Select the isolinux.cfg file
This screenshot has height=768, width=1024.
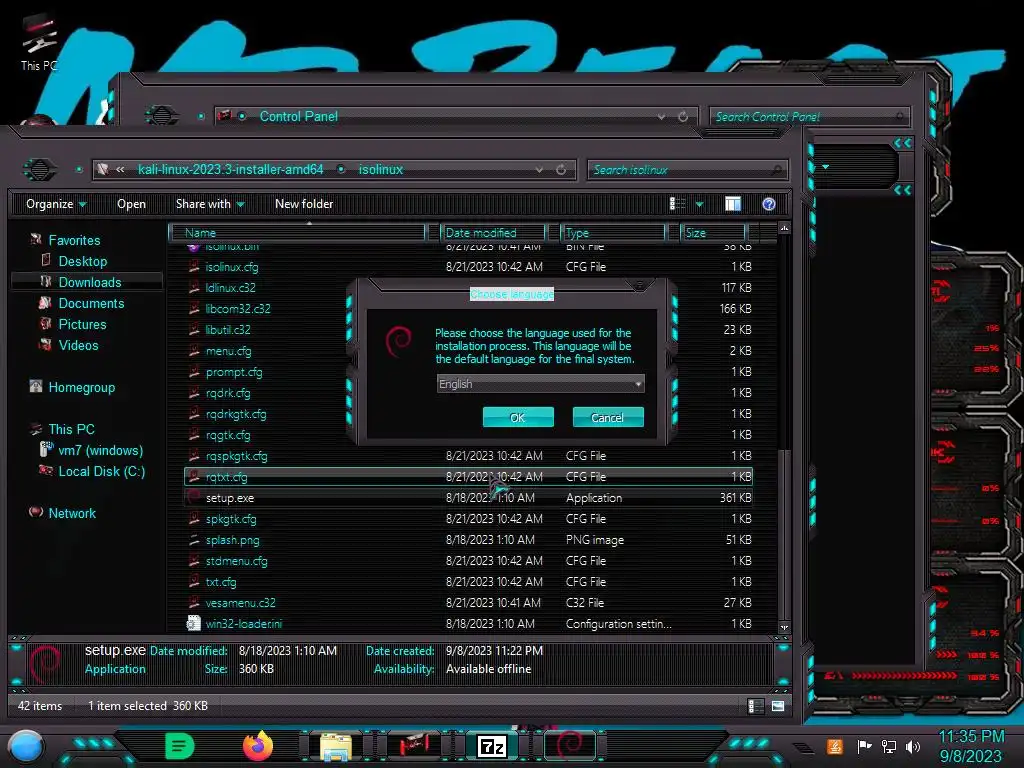(x=232, y=266)
